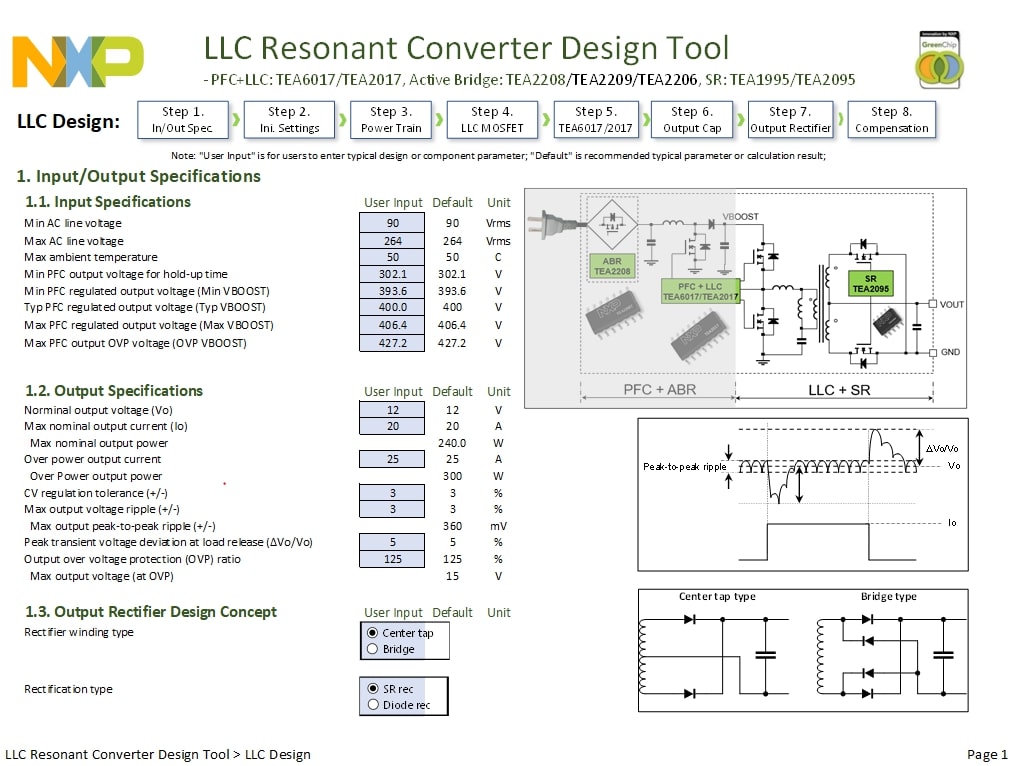Open Step 4 LLC MOSFET
Screen dimensions: 1016x766
492,119
